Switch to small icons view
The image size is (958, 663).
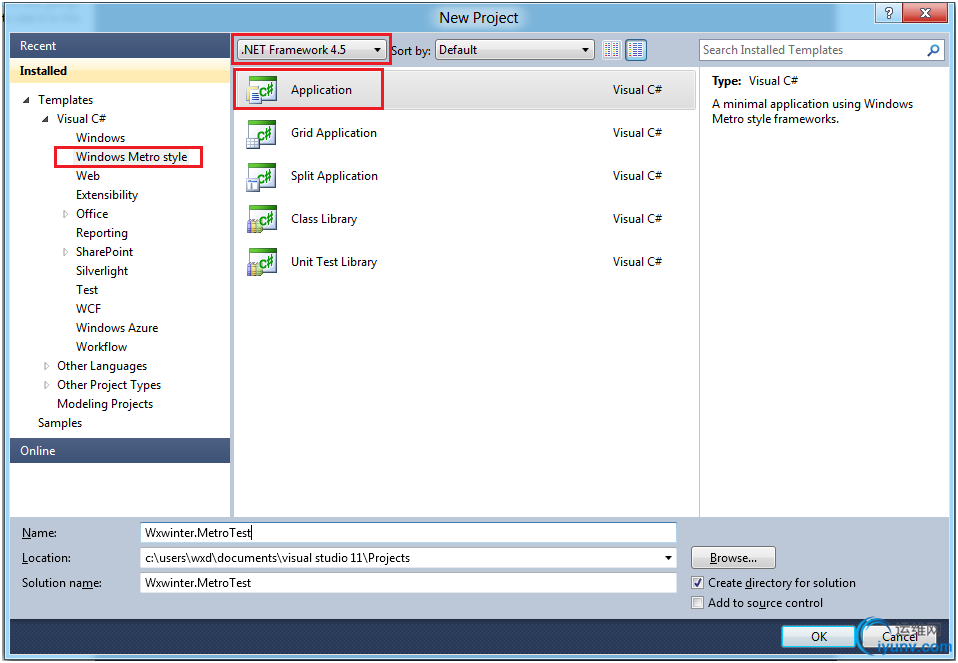tap(612, 50)
